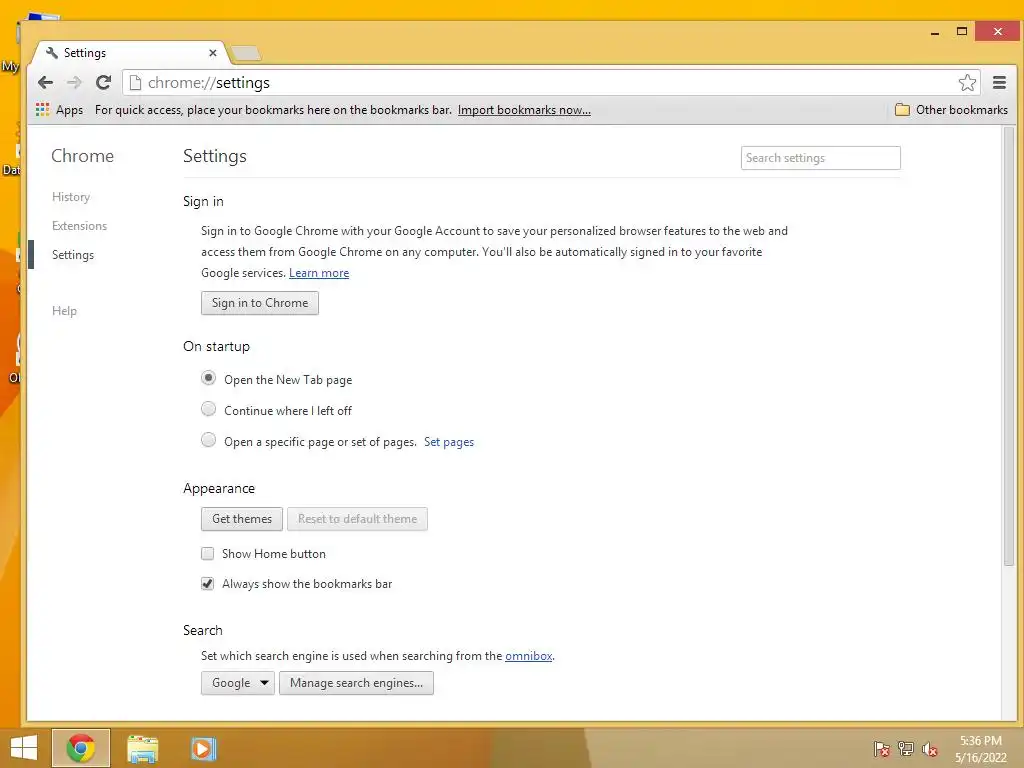The height and width of the screenshot is (768, 1024).
Task: Open File Explorer from the taskbar
Action: [x=142, y=748]
